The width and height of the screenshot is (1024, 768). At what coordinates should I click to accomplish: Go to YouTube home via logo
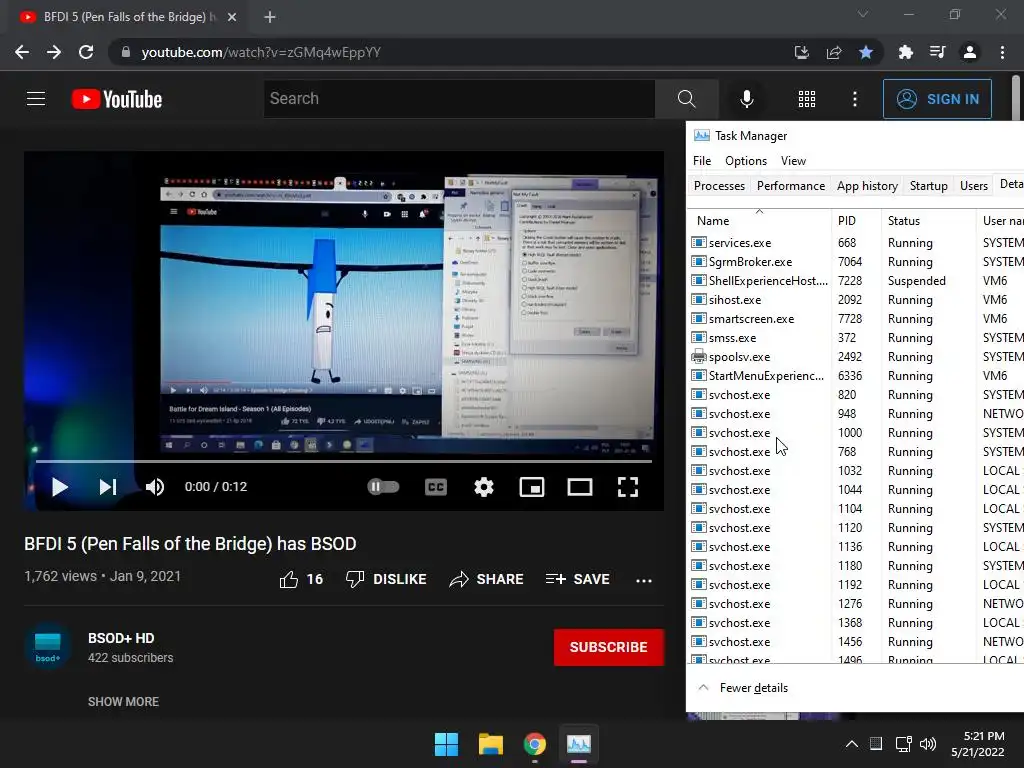coord(117,99)
